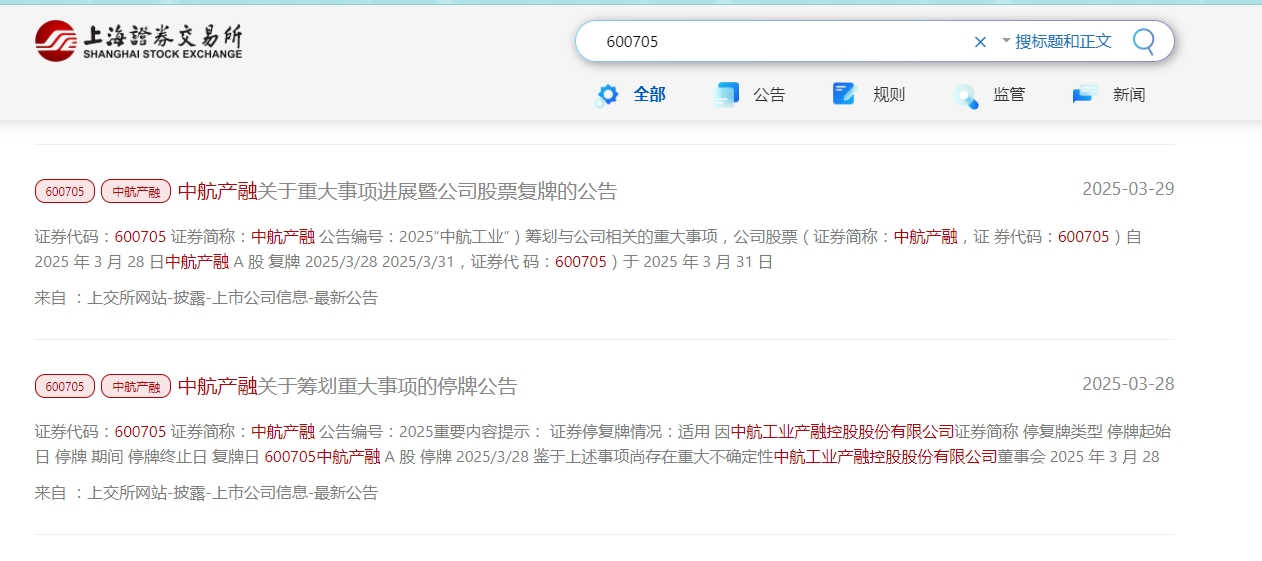This screenshot has width=1262, height=561.
Task: Click the magnifier search icon
Action: point(1143,41)
